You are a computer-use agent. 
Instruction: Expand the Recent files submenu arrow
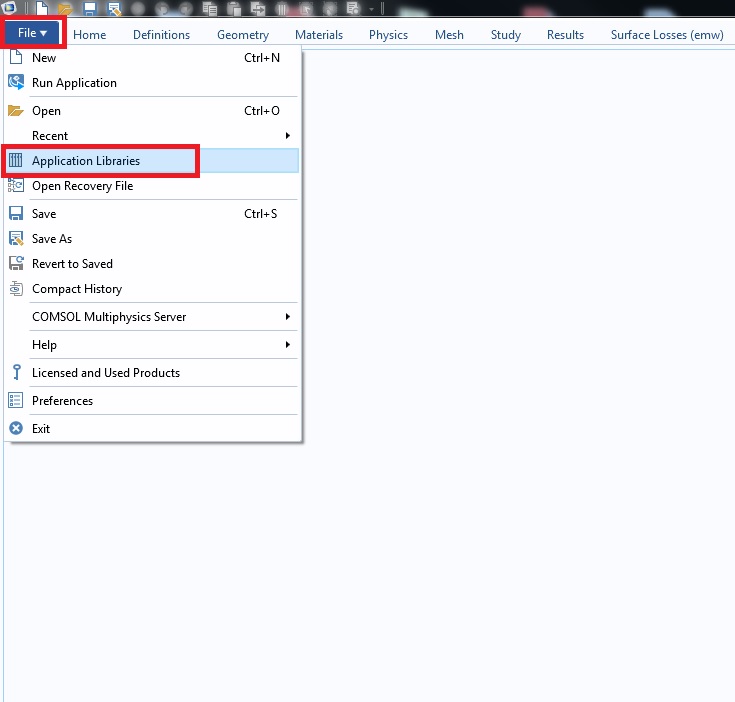pyautogui.click(x=287, y=136)
